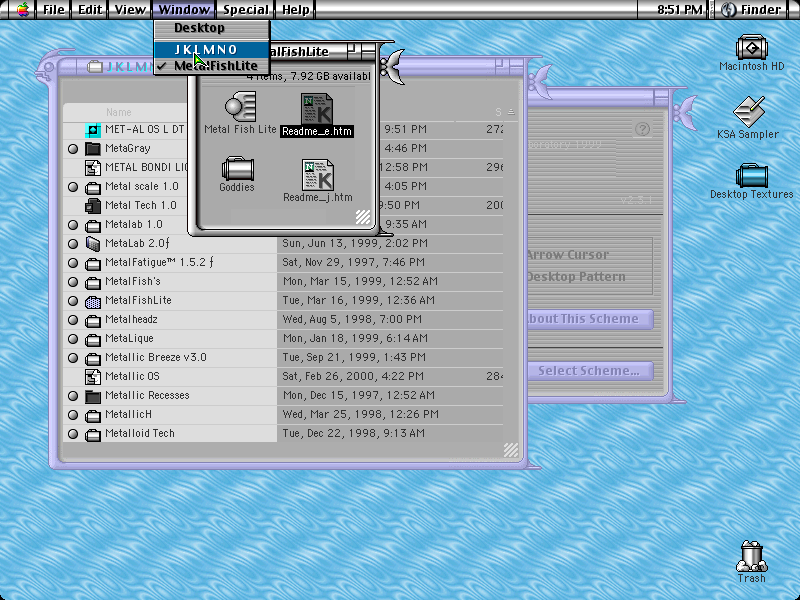Open the File menu

click(x=54, y=9)
